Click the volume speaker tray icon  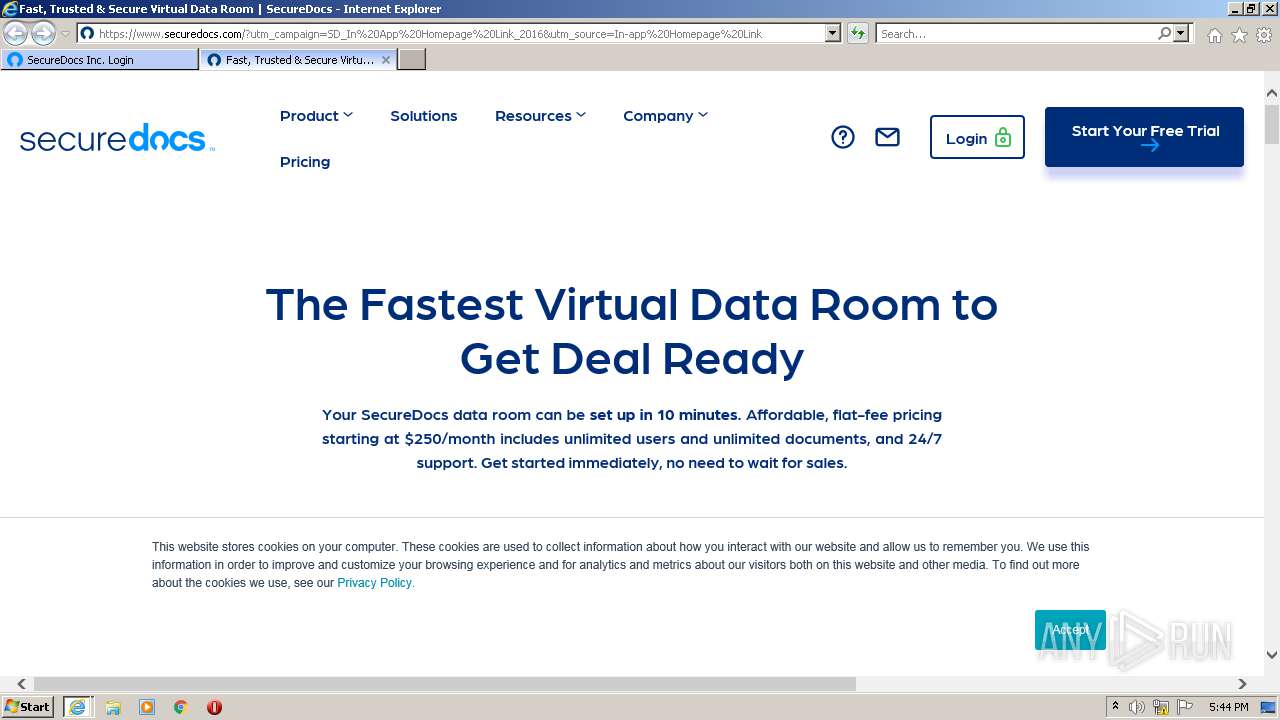tap(1137, 707)
